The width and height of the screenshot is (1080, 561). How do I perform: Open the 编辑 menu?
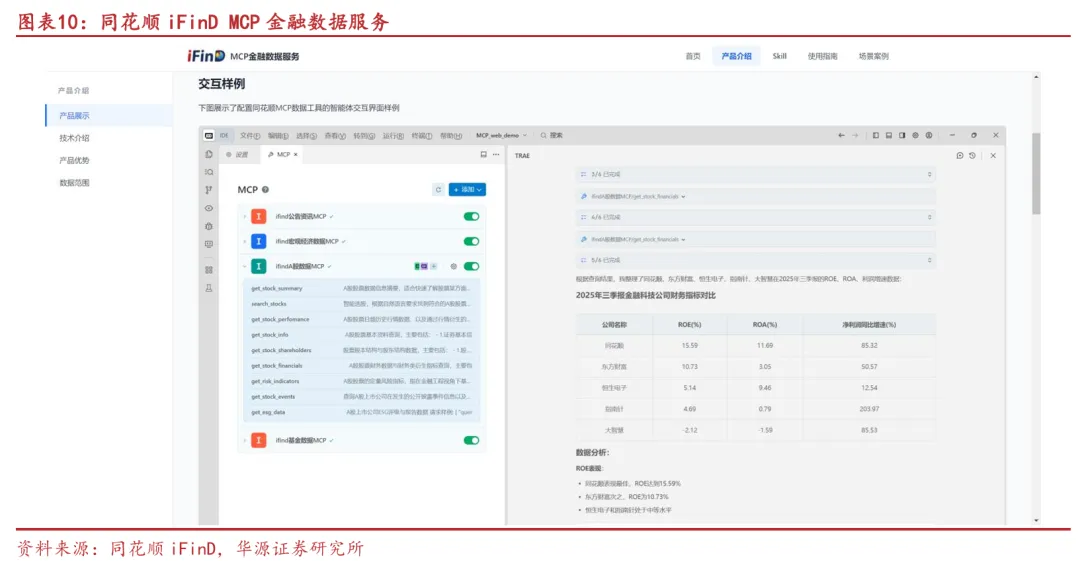278,136
